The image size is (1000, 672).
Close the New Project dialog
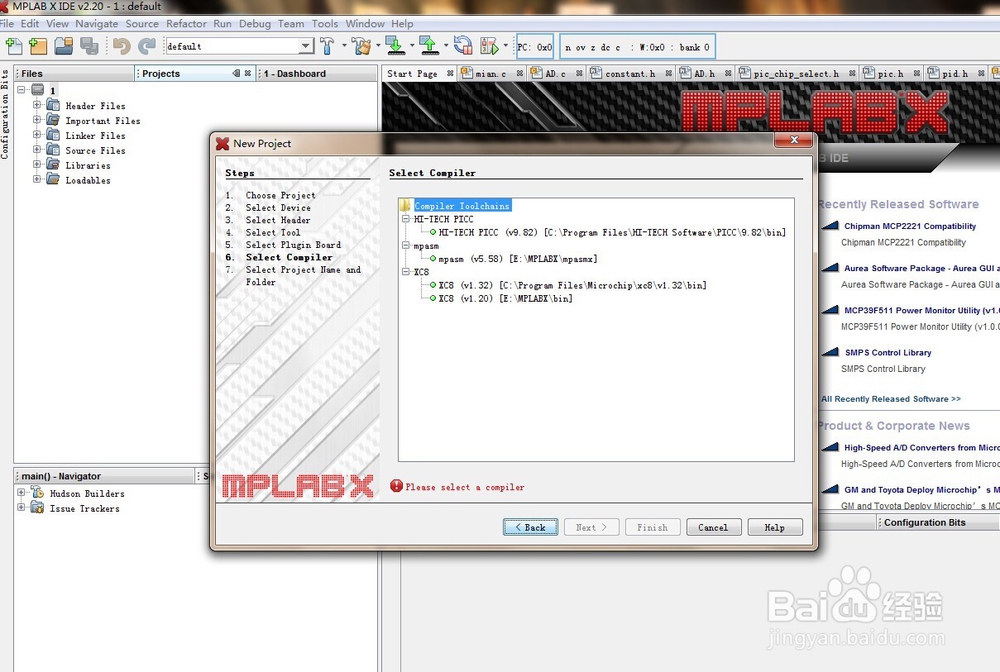point(793,140)
